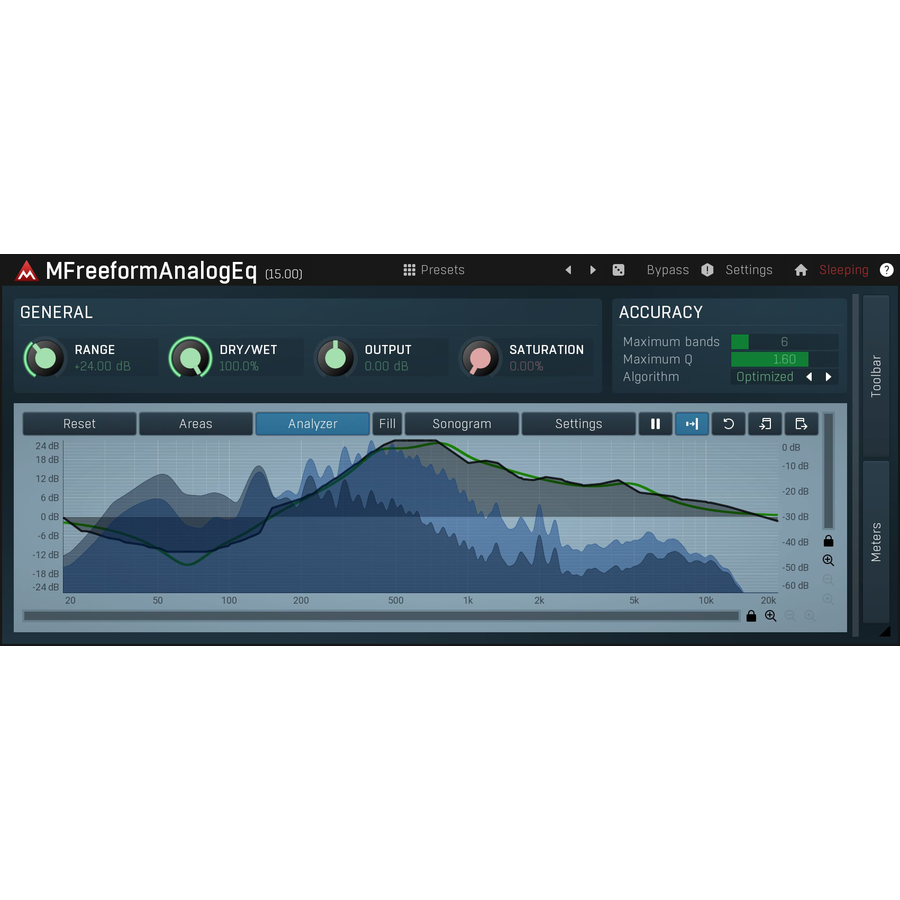Click the Range knob
Image resolution: width=900 pixels, height=900 pixels.
pos(44,358)
